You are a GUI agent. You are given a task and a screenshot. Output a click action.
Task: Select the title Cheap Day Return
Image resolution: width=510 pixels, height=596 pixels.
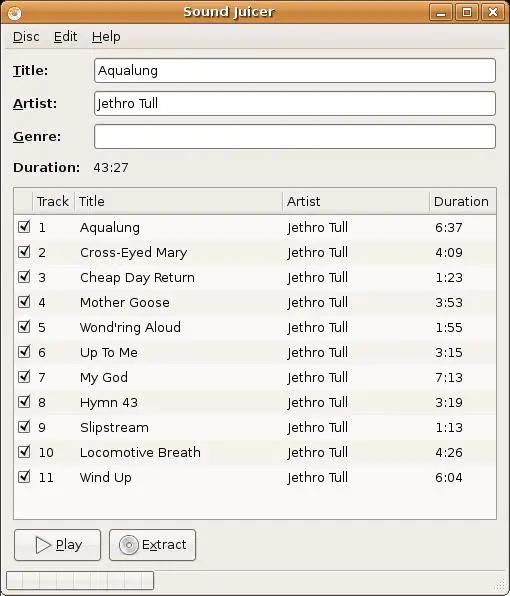coord(137,277)
